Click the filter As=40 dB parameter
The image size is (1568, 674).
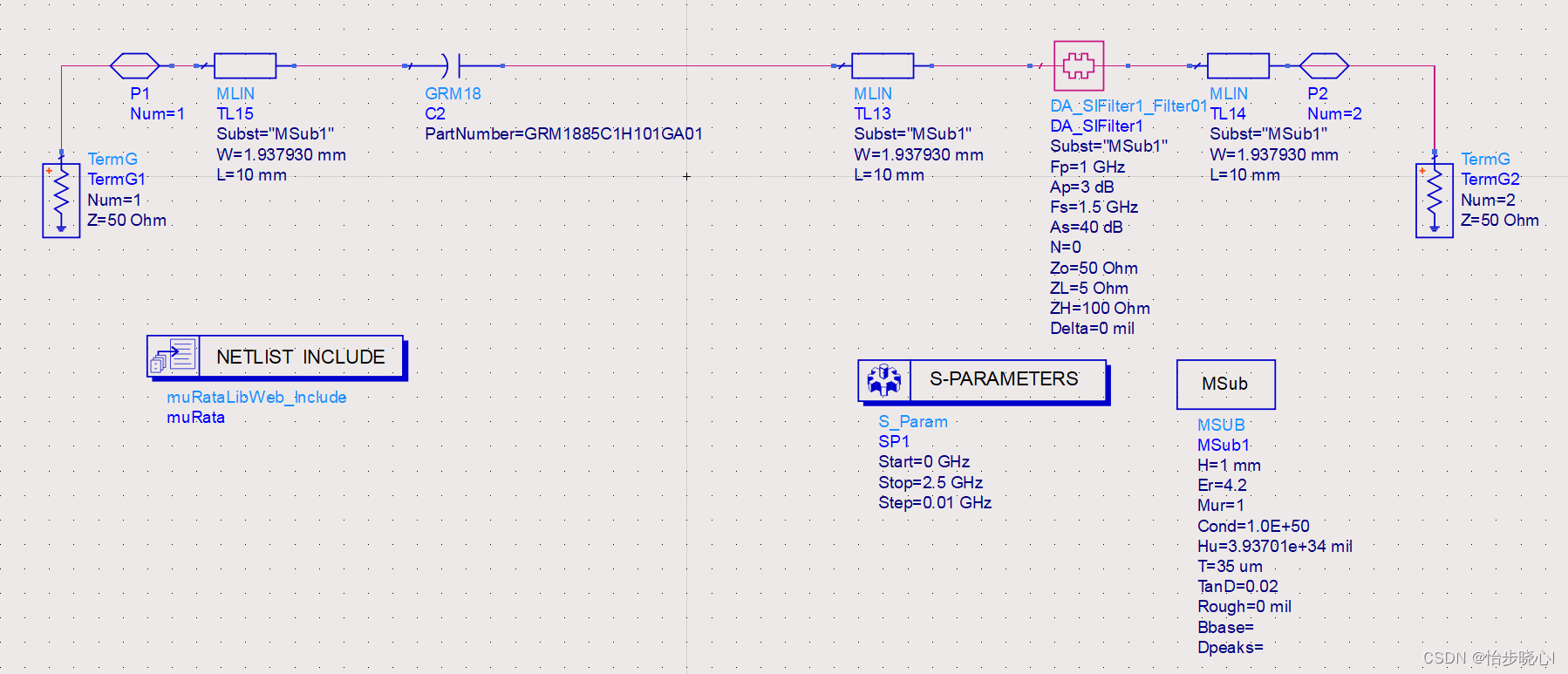click(x=1087, y=227)
